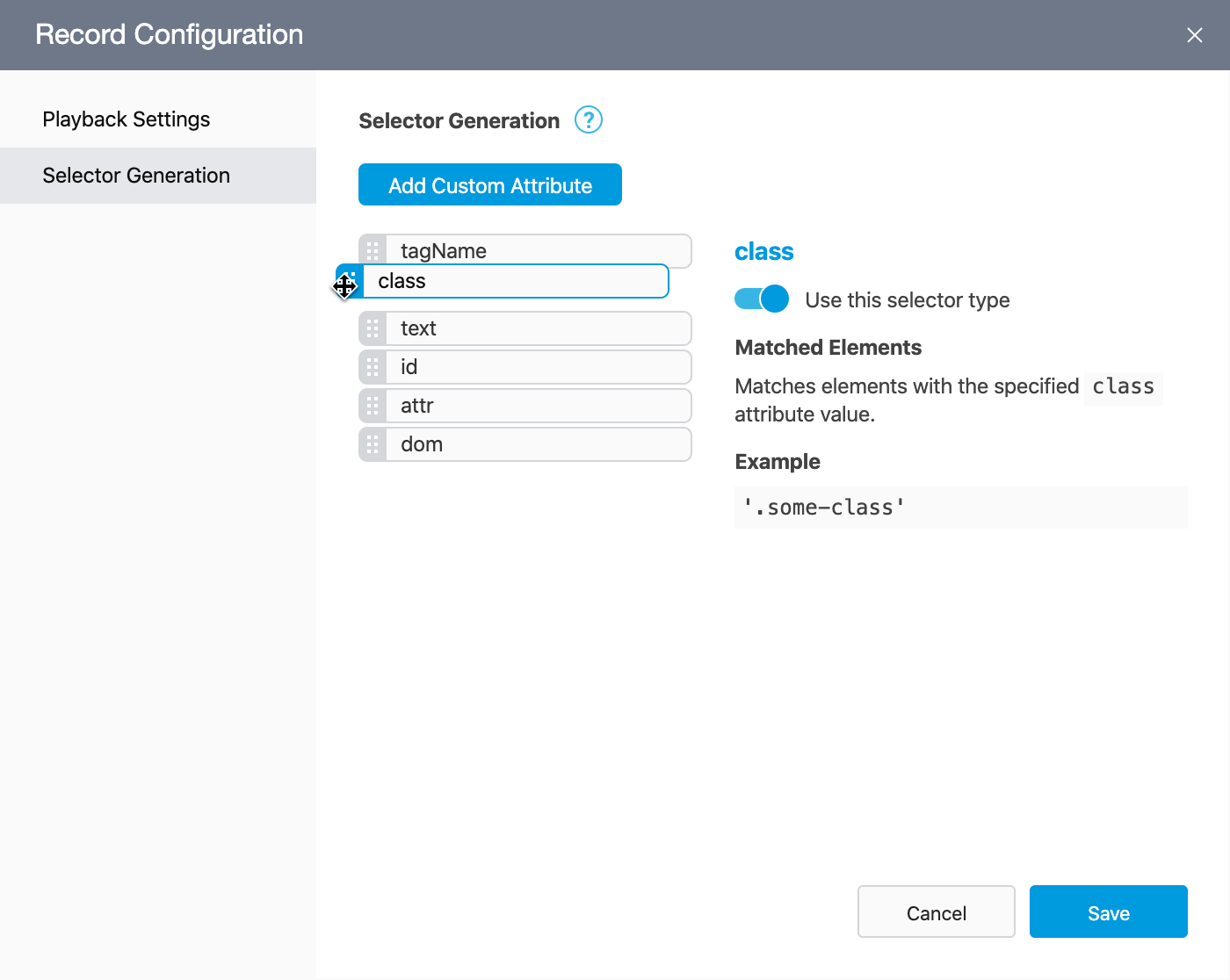Click the drag handle on class row
This screenshot has width=1230, height=980.
pyautogui.click(x=350, y=282)
